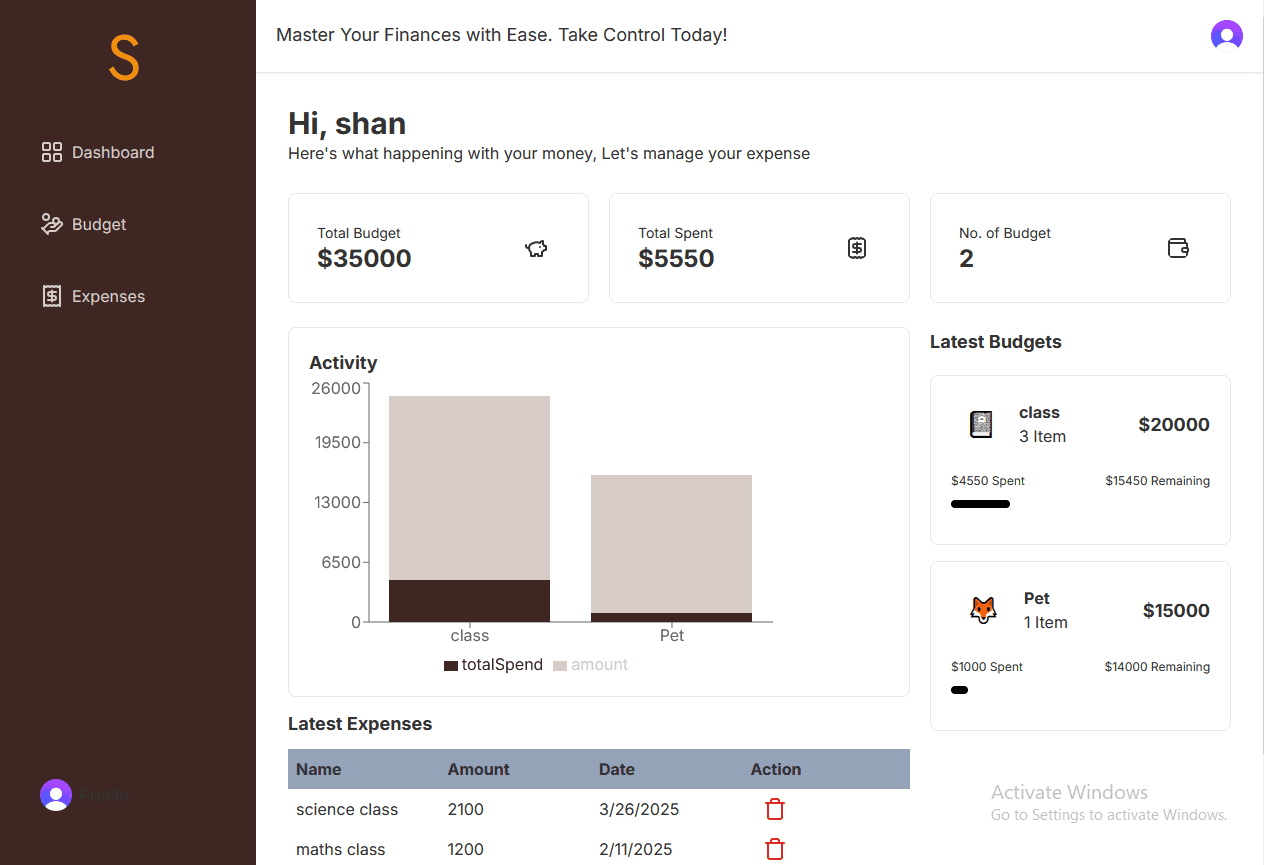This screenshot has width=1264, height=865.
Task: Click the class dark totalSpend bar segment
Action: click(469, 601)
